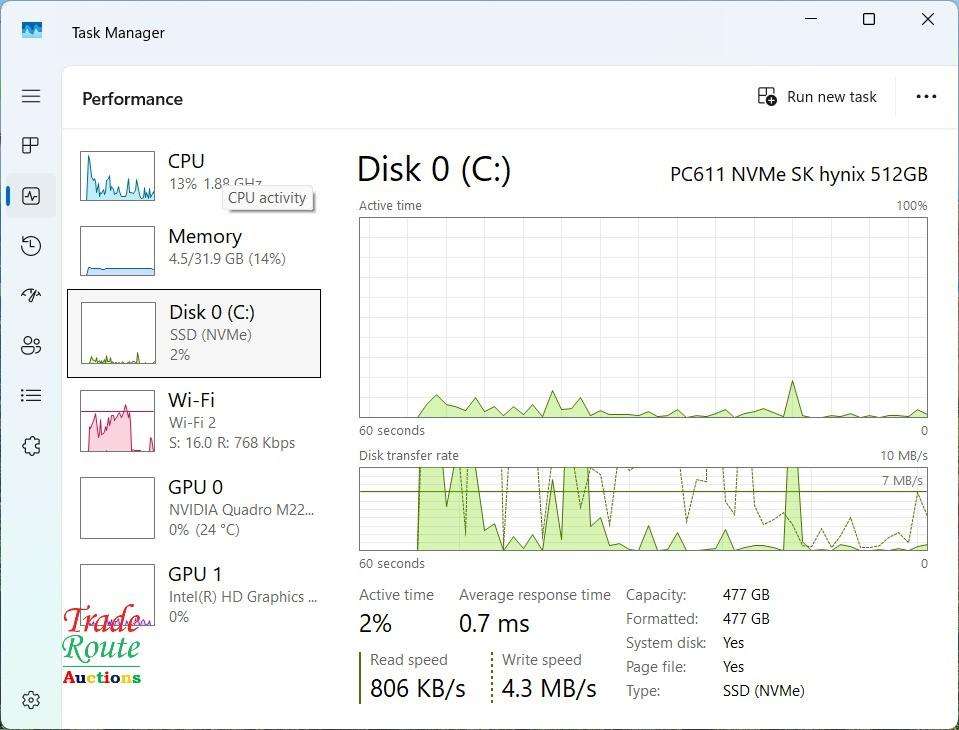This screenshot has height=730, width=959.
Task: Go to the Processes page icon
Action: tap(31, 146)
